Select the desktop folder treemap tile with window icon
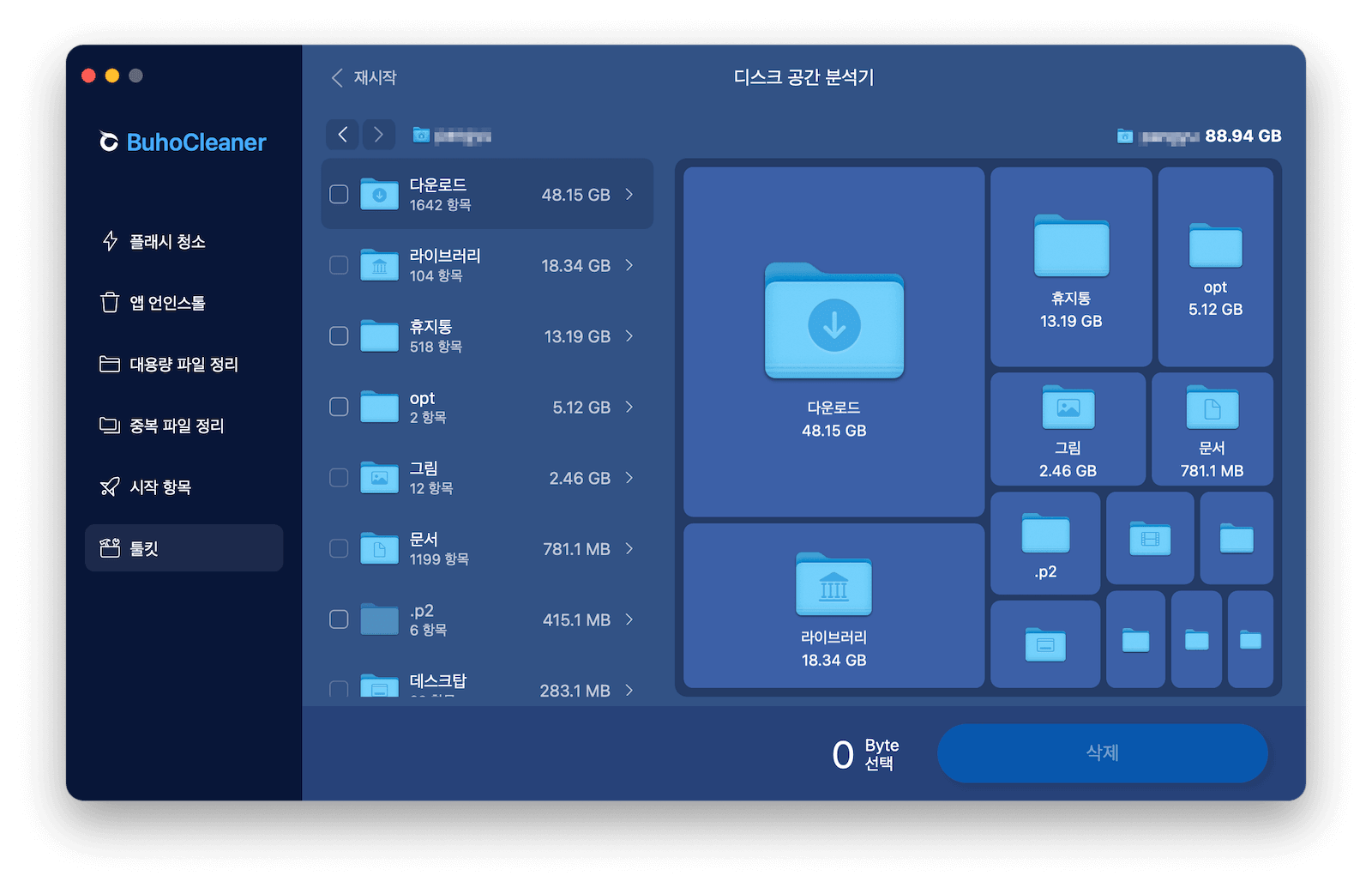This screenshot has width=1372, height=888. pyautogui.click(x=1045, y=643)
